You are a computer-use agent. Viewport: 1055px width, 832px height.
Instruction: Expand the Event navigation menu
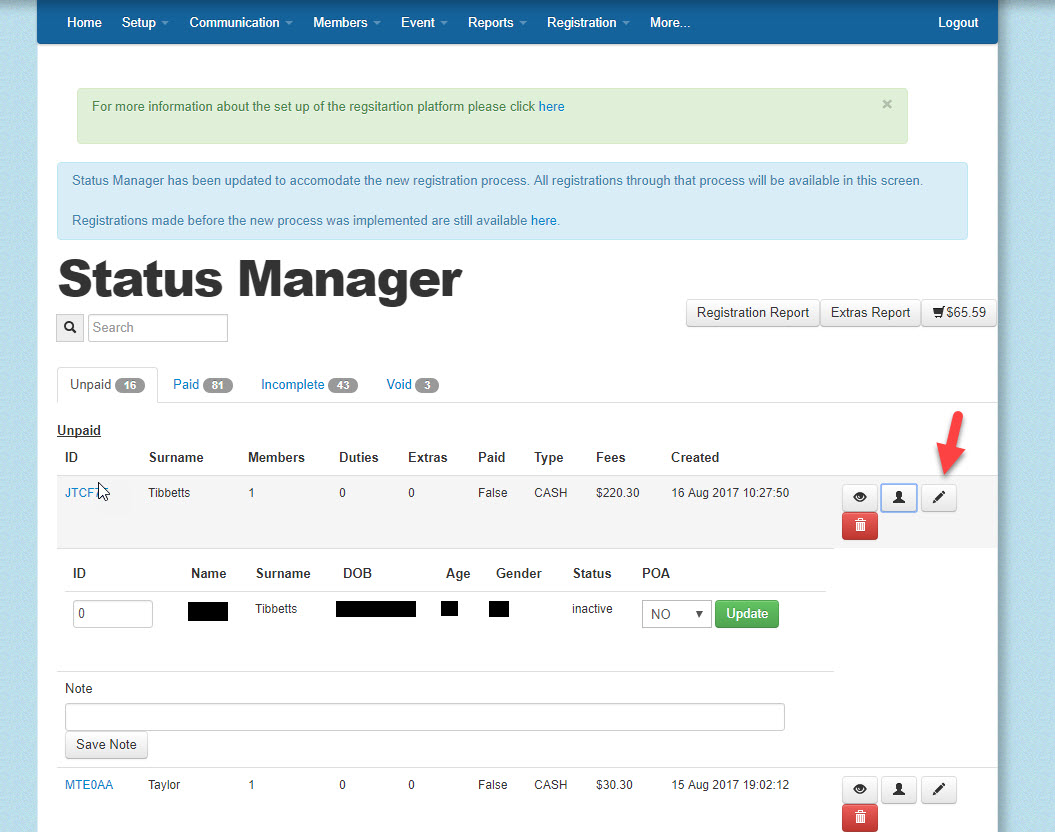click(x=424, y=22)
